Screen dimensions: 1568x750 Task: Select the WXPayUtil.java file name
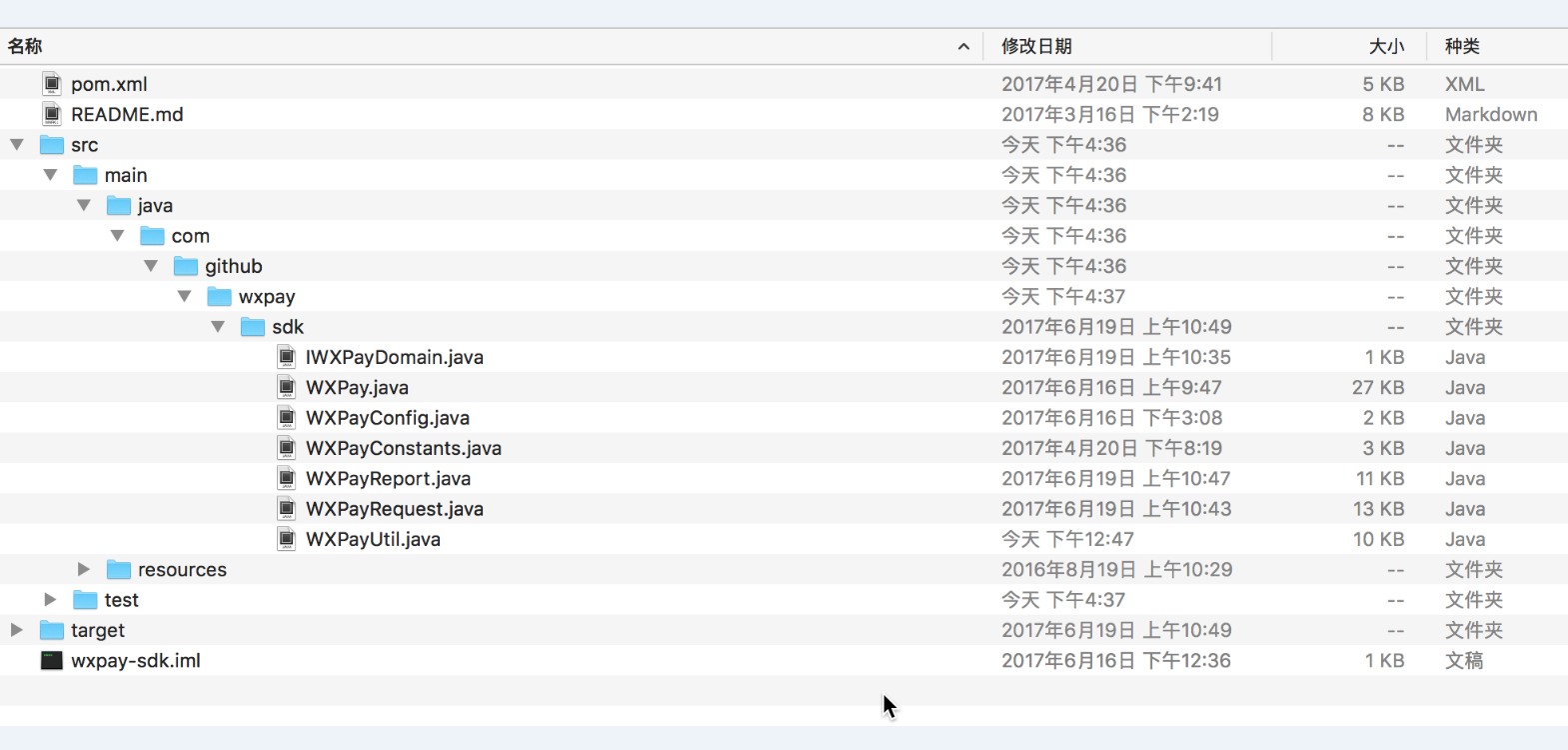click(x=373, y=539)
